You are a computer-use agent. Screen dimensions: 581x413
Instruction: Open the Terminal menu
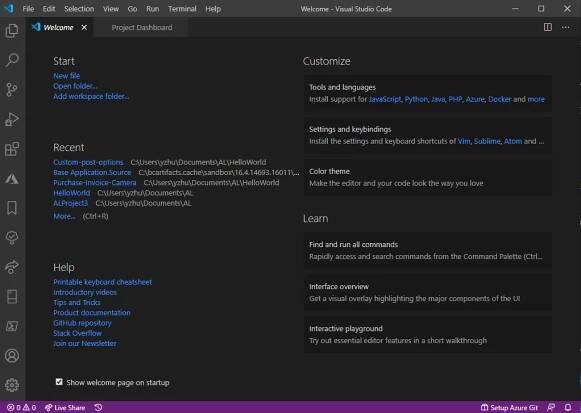pyautogui.click(x=182, y=9)
